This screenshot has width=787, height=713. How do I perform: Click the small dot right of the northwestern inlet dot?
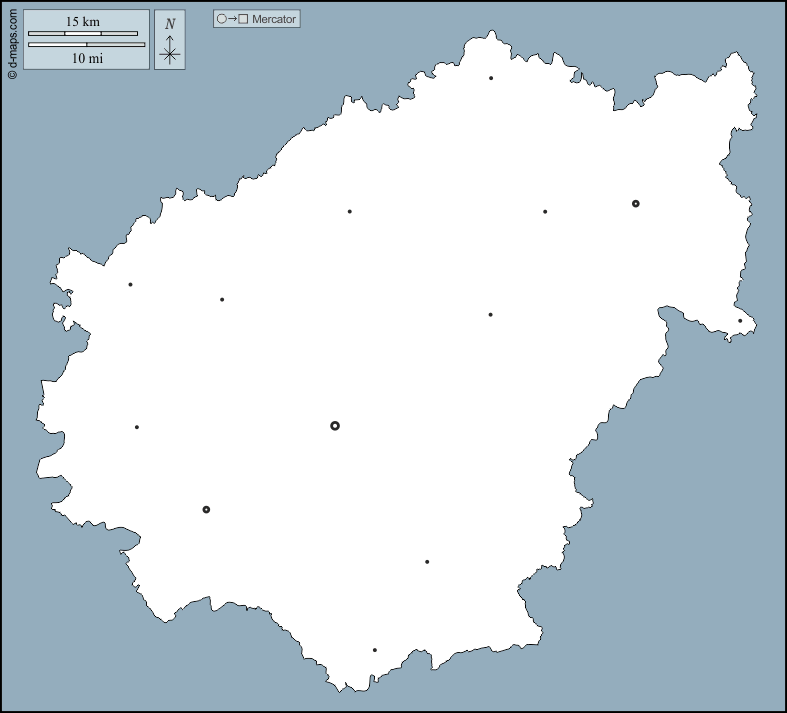point(222,300)
